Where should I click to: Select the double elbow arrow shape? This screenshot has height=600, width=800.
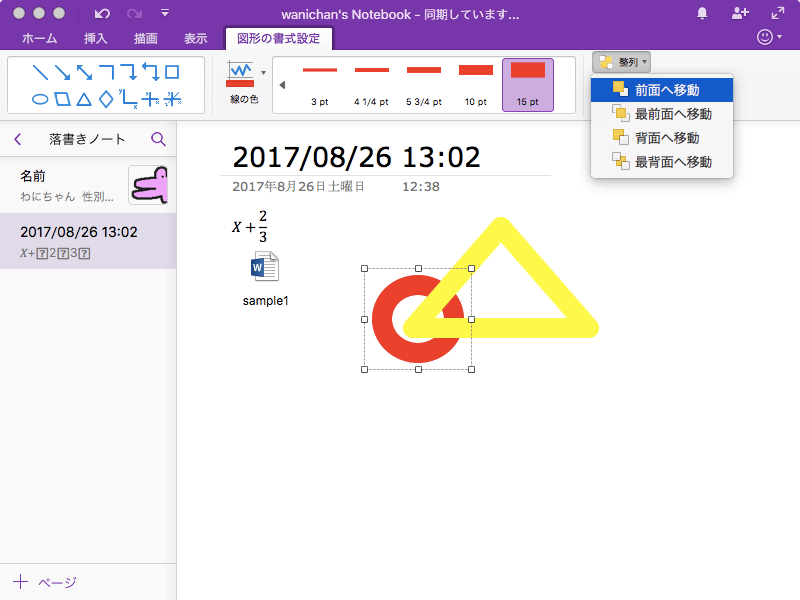click(151, 72)
